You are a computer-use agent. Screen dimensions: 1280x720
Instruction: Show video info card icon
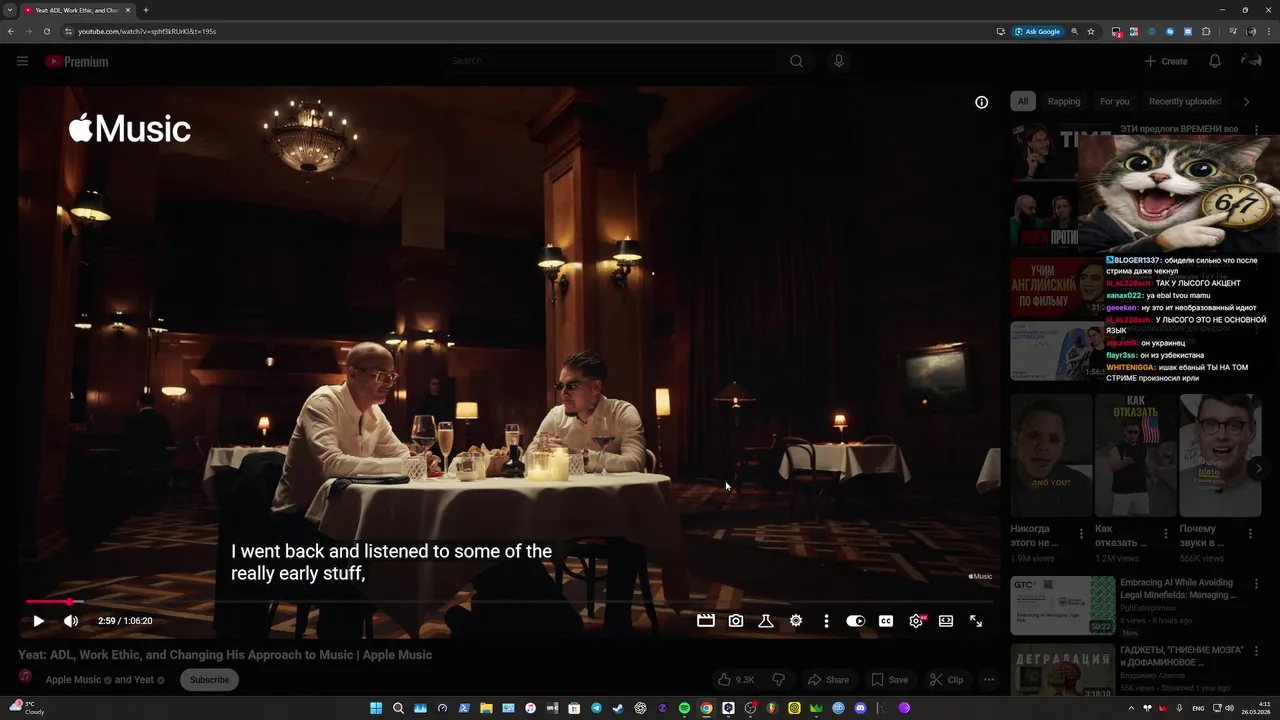[982, 102]
